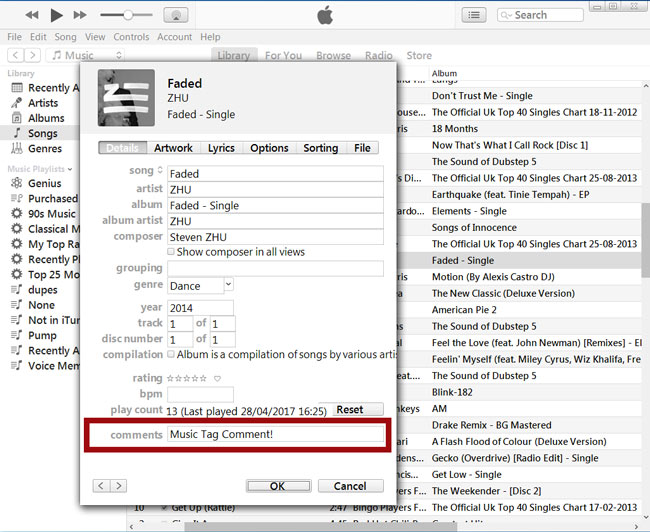The width and height of the screenshot is (650, 532).
Task: Switch to the Browse tab
Action: pos(333,55)
